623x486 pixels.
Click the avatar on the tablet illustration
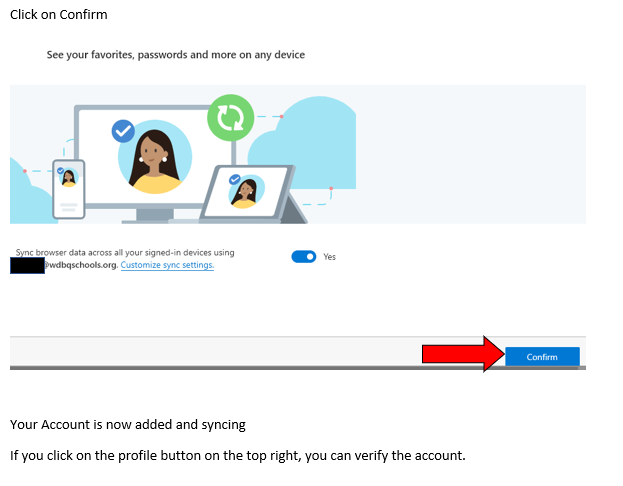tap(244, 191)
